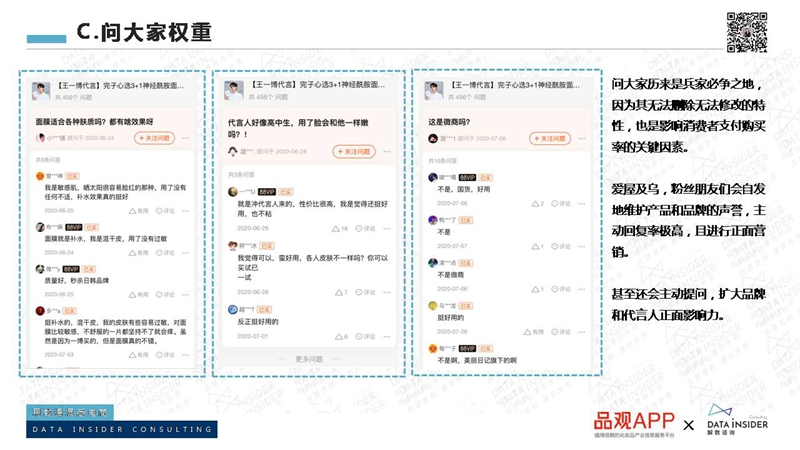Open the product title in the '面膜适合各种肤质吗' panel

[x=120, y=86]
